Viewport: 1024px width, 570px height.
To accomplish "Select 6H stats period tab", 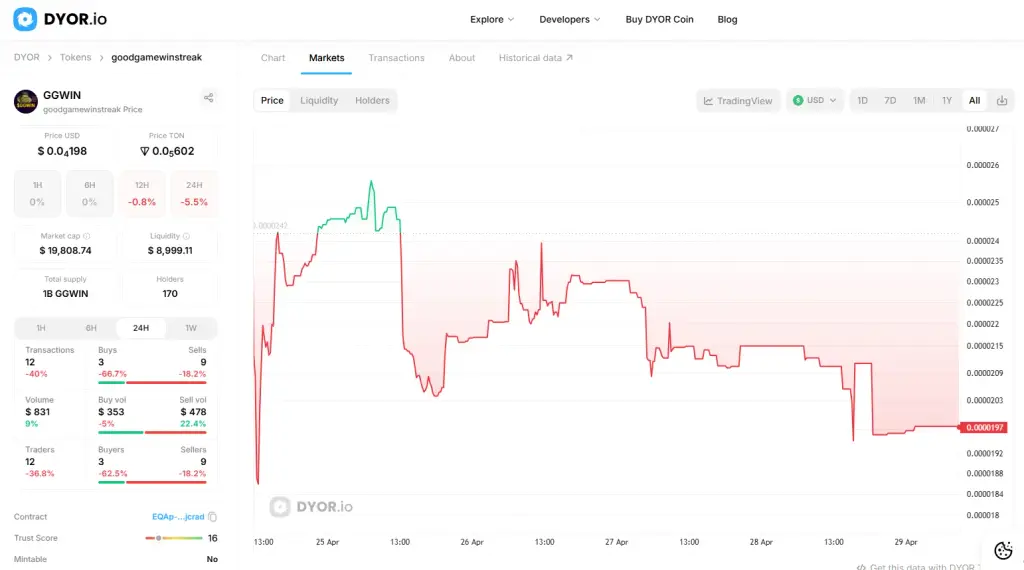I will tap(91, 328).
